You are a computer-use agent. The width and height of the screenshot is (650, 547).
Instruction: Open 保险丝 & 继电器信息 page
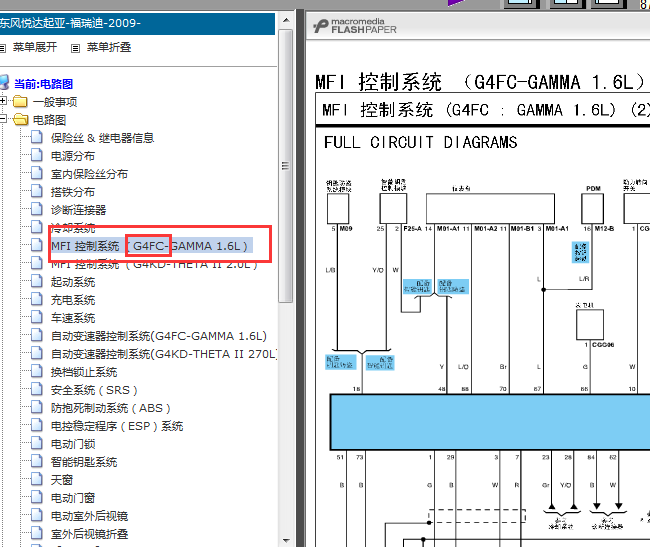(x=102, y=138)
